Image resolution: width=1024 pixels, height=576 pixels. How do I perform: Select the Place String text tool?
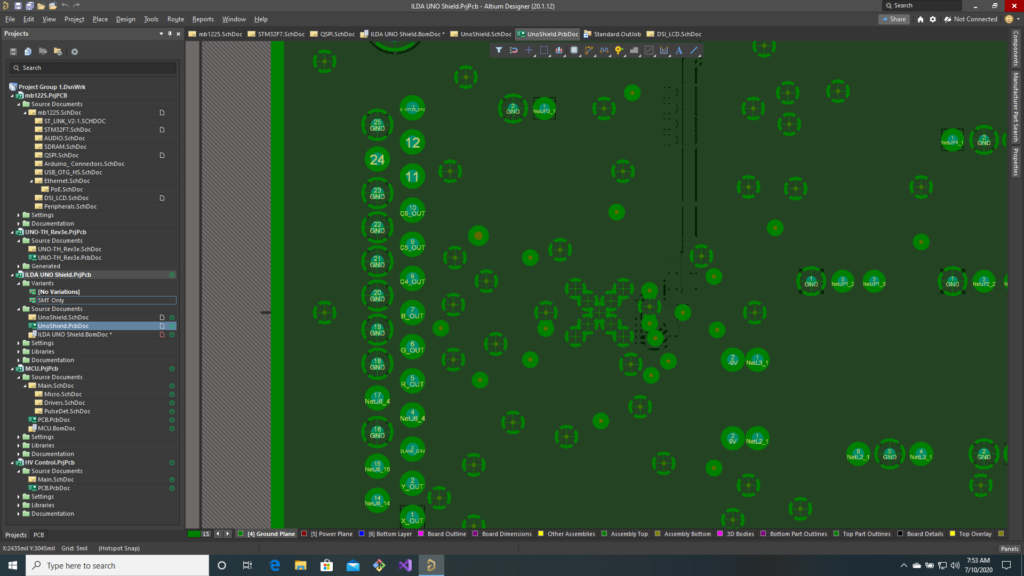679,50
